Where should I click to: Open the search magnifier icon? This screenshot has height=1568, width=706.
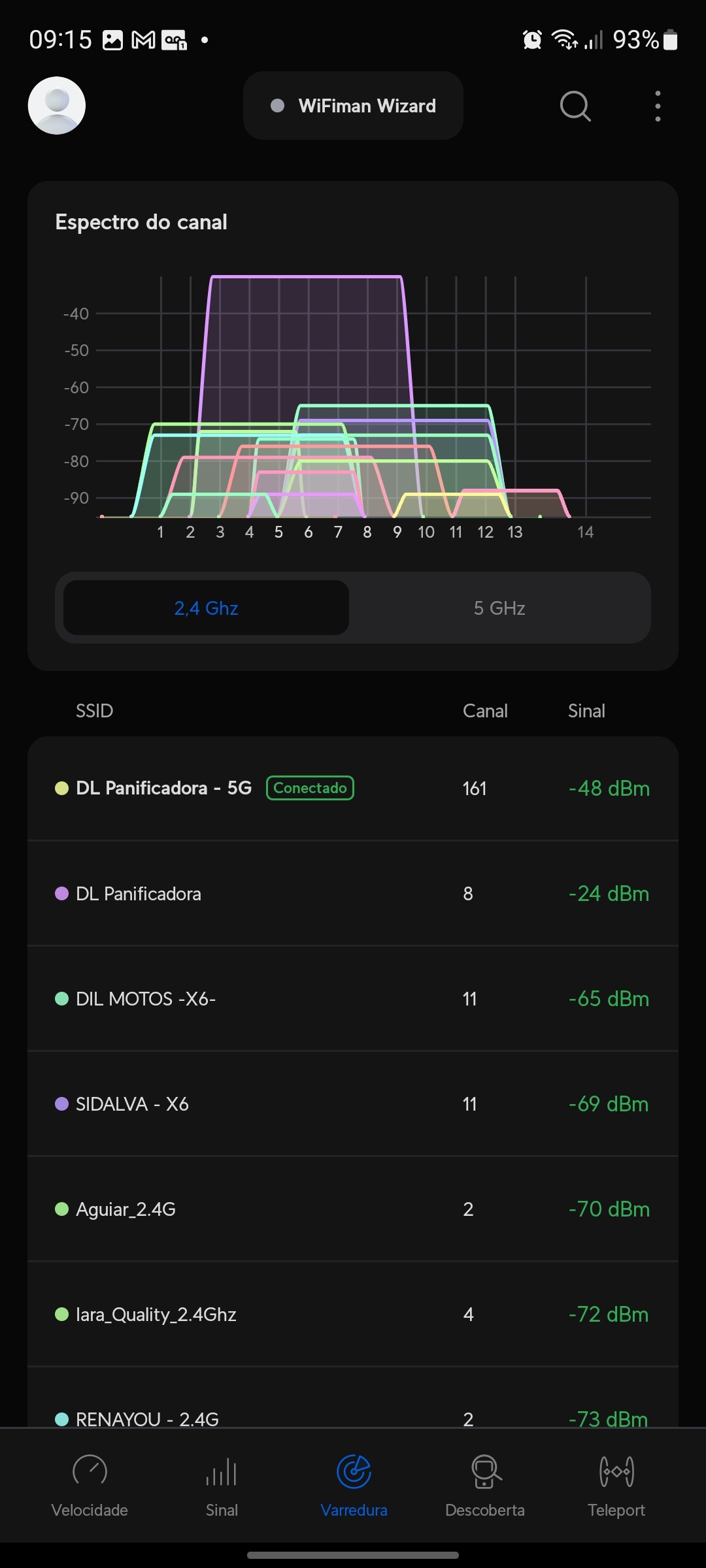point(575,106)
